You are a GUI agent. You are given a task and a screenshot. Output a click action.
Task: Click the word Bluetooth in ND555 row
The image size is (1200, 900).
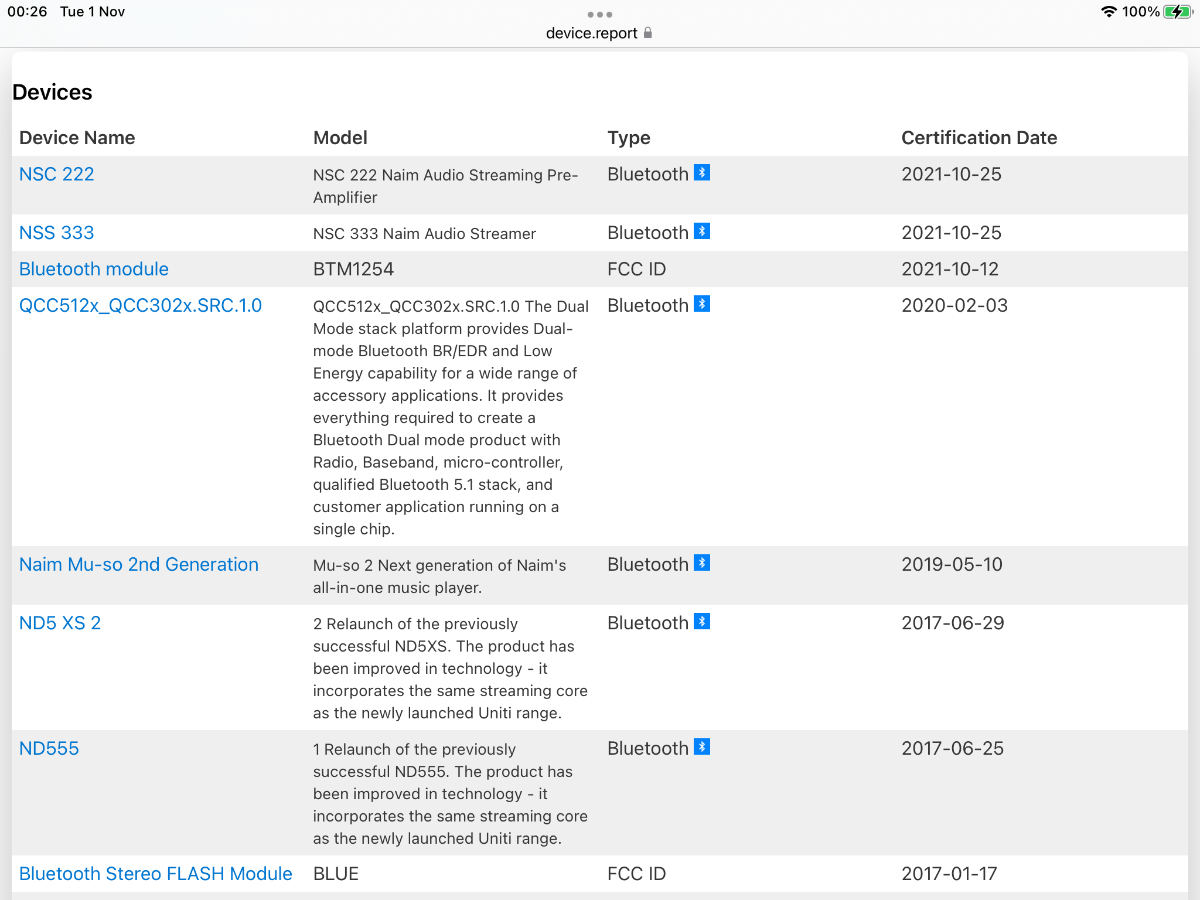click(648, 749)
